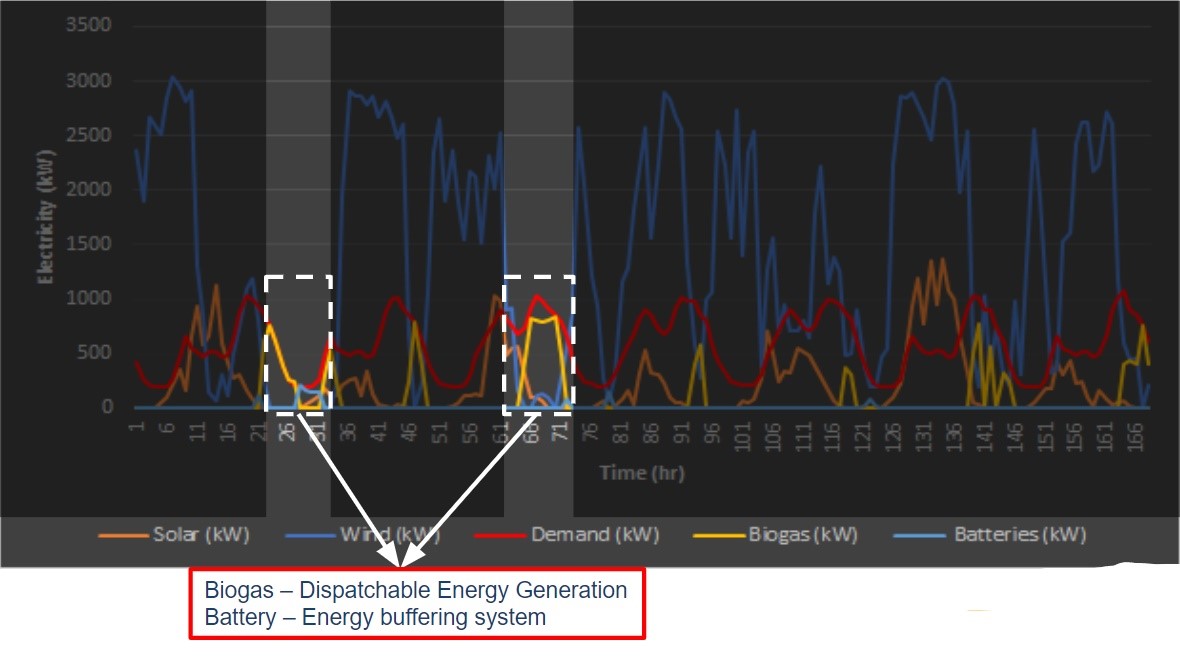This screenshot has height=666, width=1180.
Task: Click the orange Solar legend line swatch
Action: 123,535
